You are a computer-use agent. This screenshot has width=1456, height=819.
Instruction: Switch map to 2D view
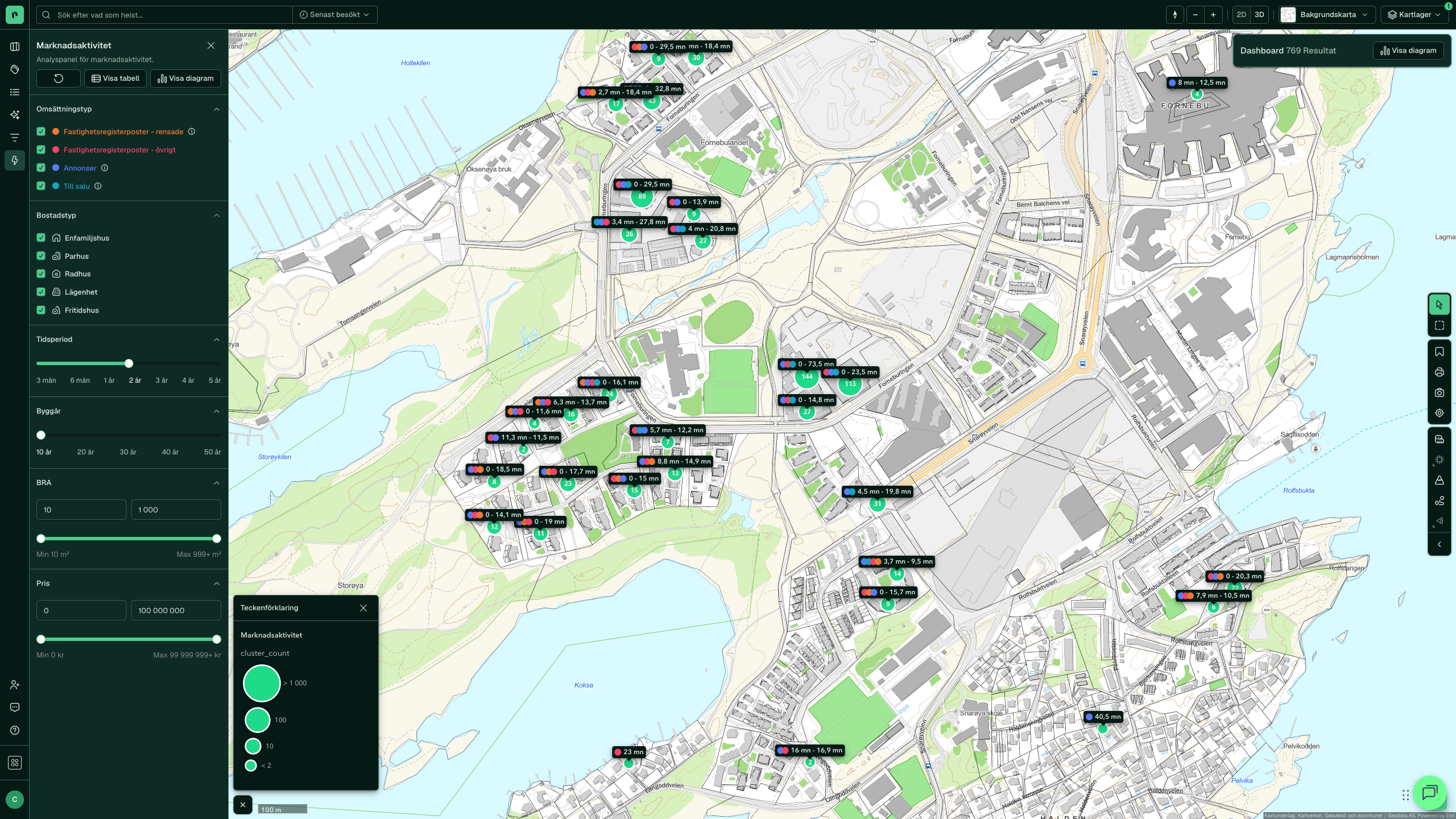[x=1242, y=15]
